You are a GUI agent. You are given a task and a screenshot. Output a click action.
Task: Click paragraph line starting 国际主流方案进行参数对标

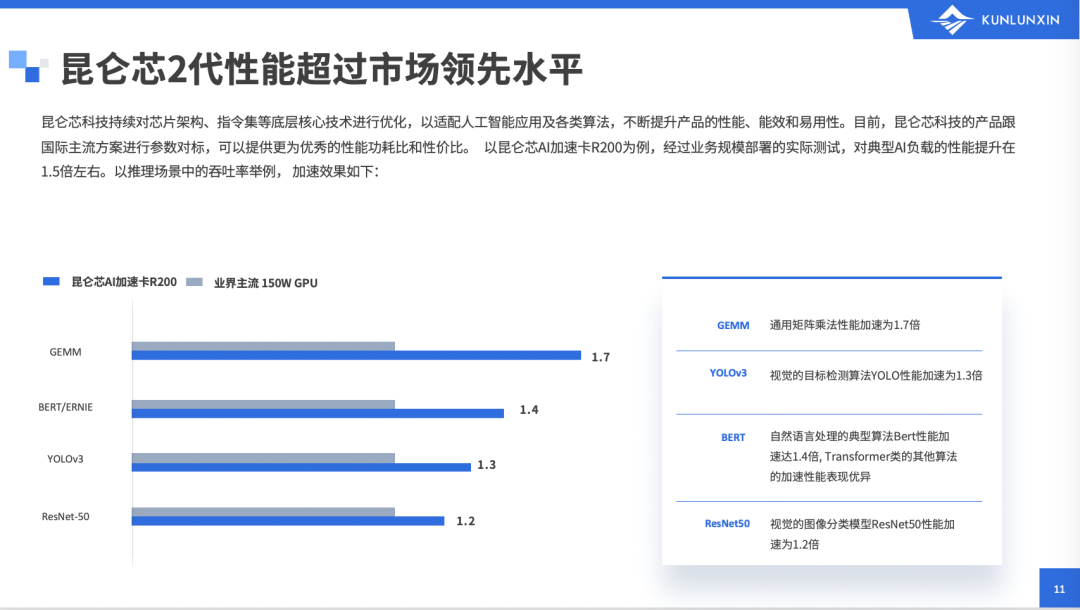(x=528, y=147)
